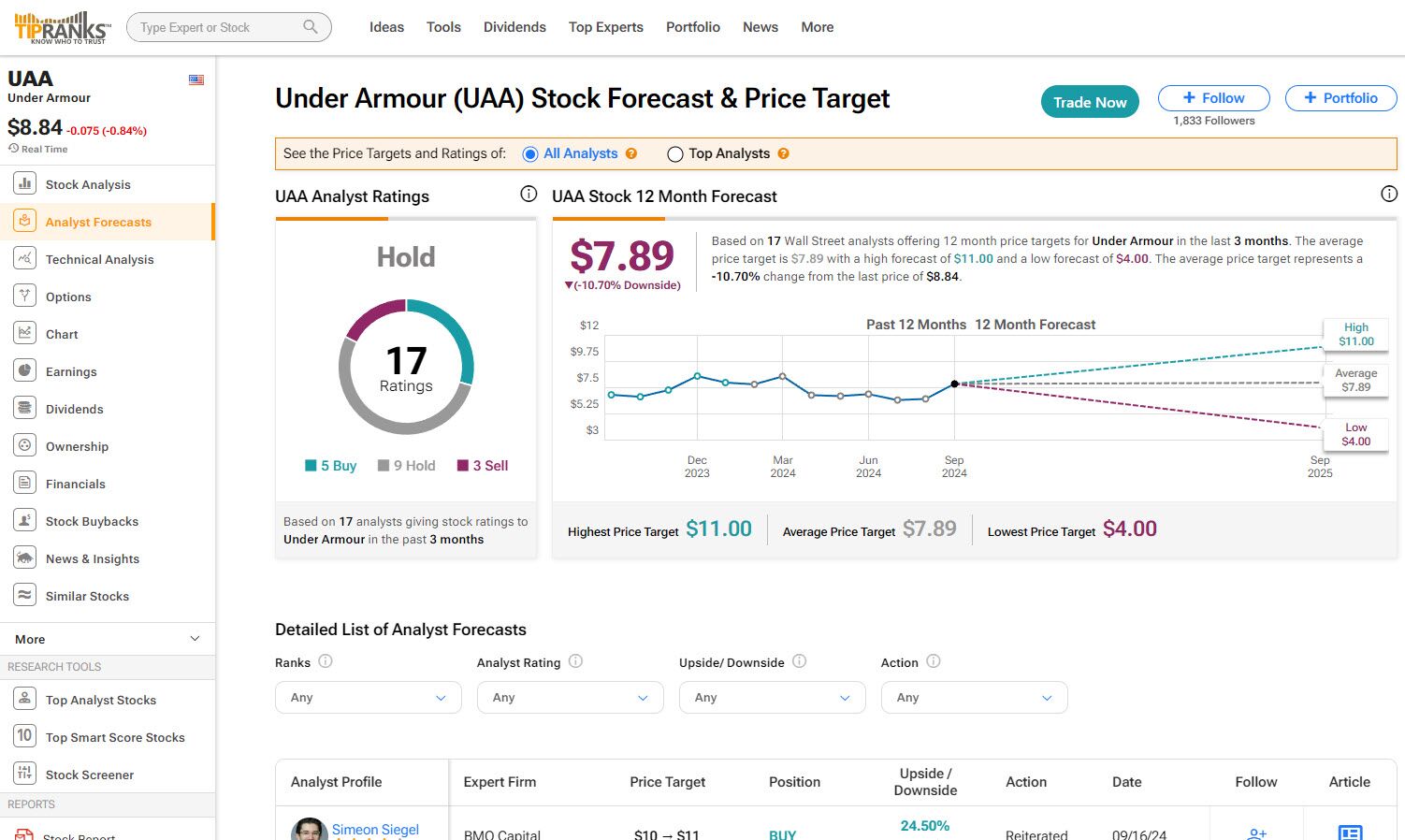Click the + Portfolio button

[1341, 98]
